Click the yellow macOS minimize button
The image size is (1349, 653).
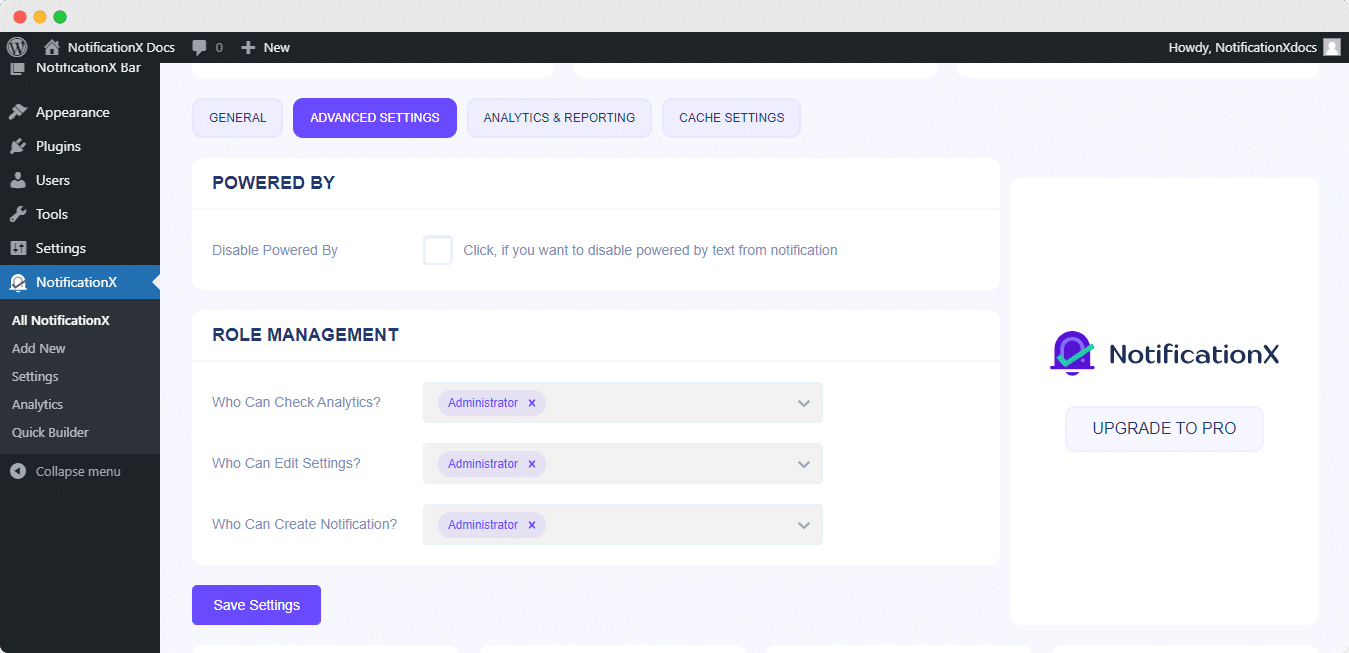click(40, 17)
